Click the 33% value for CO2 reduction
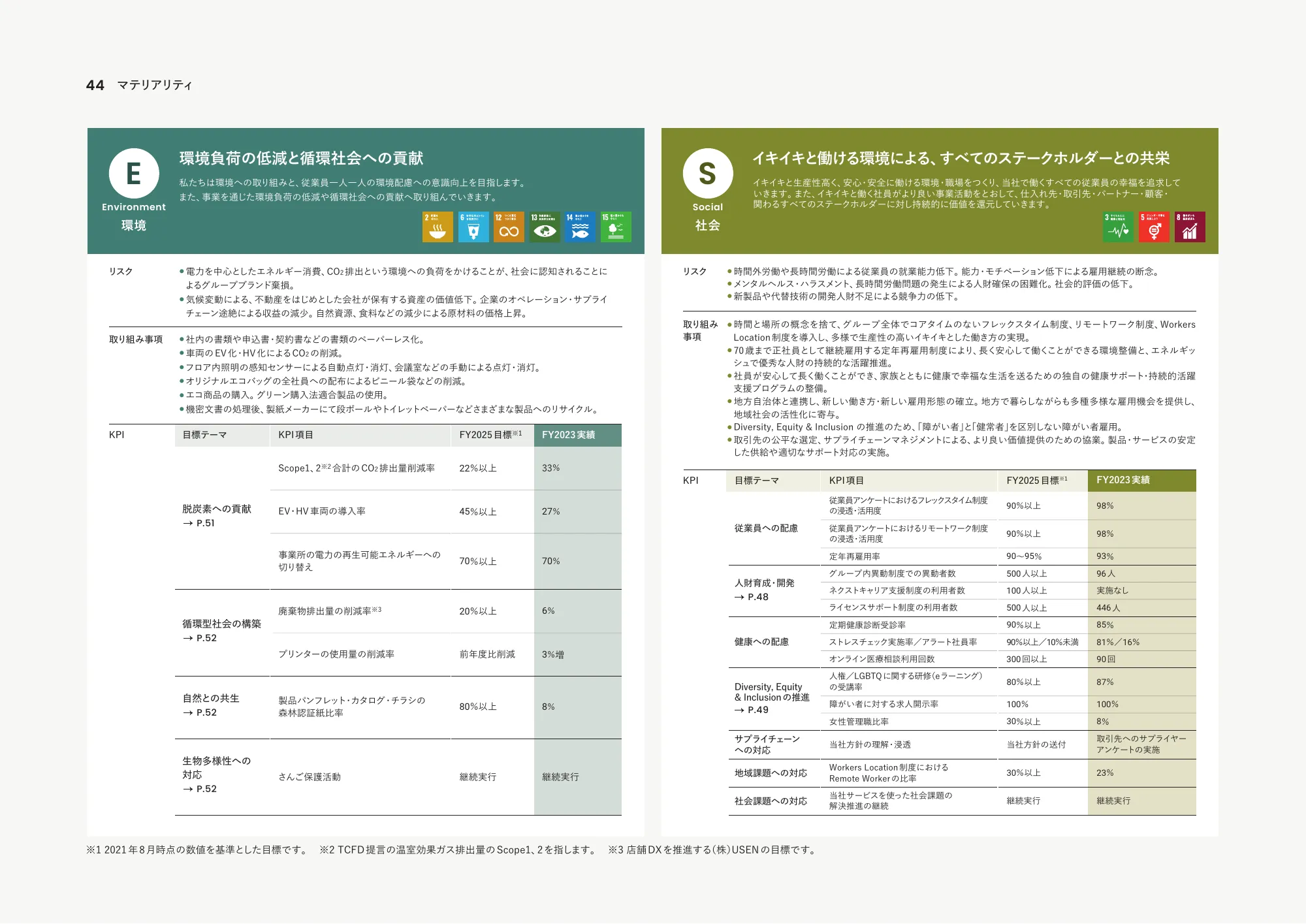 pyautogui.click(x=550, y=468)
